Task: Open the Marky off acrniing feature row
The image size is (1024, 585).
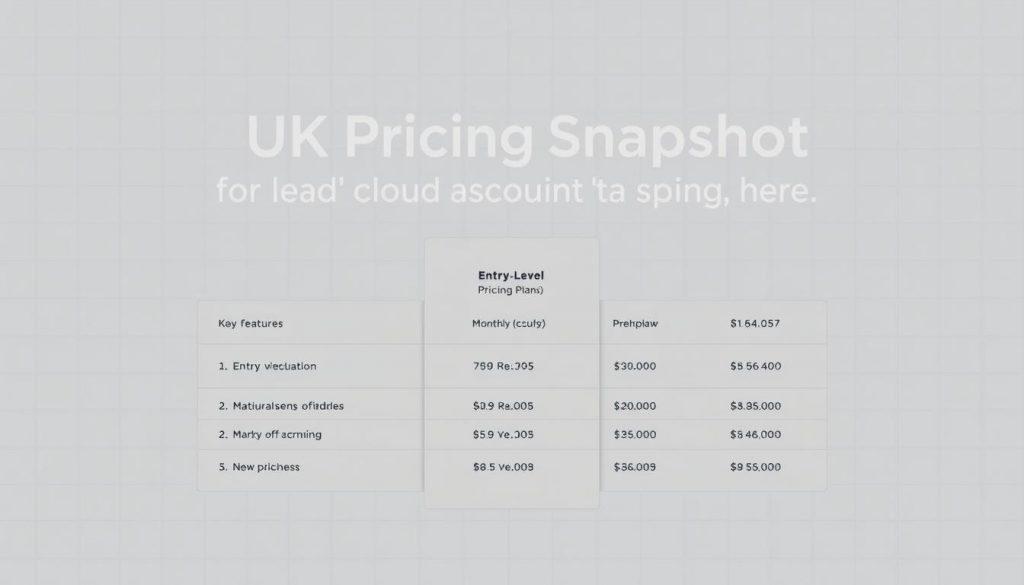Action: [x=270, y=435]
